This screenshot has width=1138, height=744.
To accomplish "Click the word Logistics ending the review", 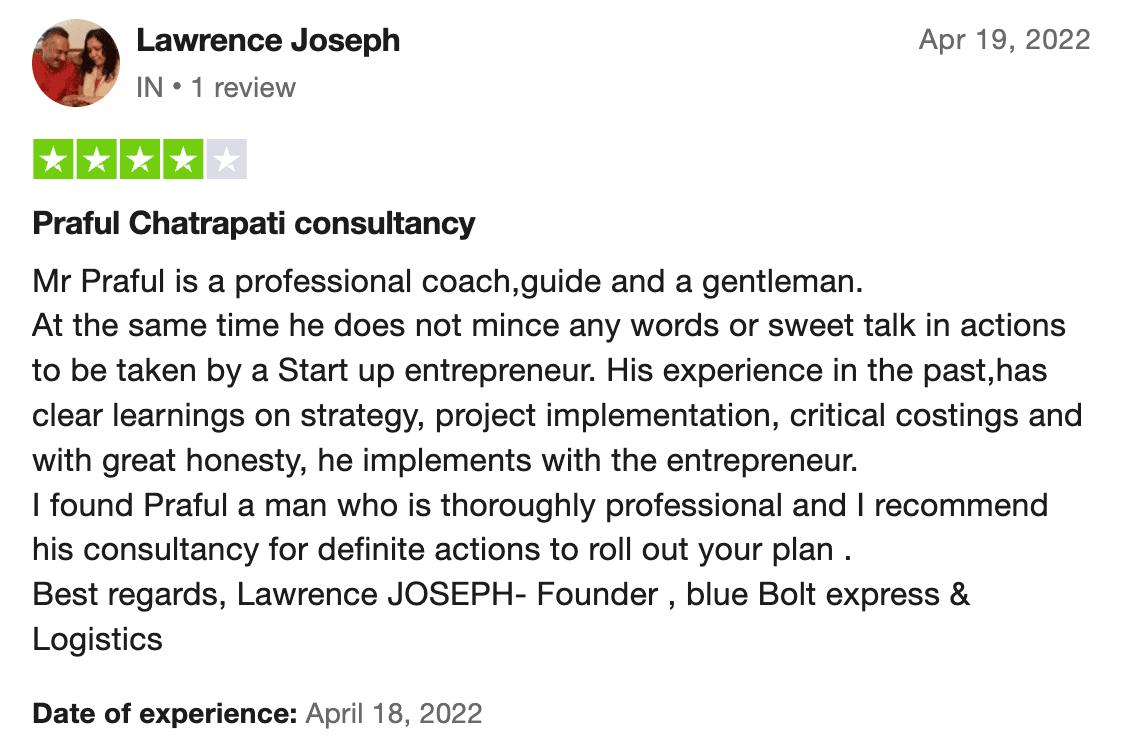I will 97,639.
